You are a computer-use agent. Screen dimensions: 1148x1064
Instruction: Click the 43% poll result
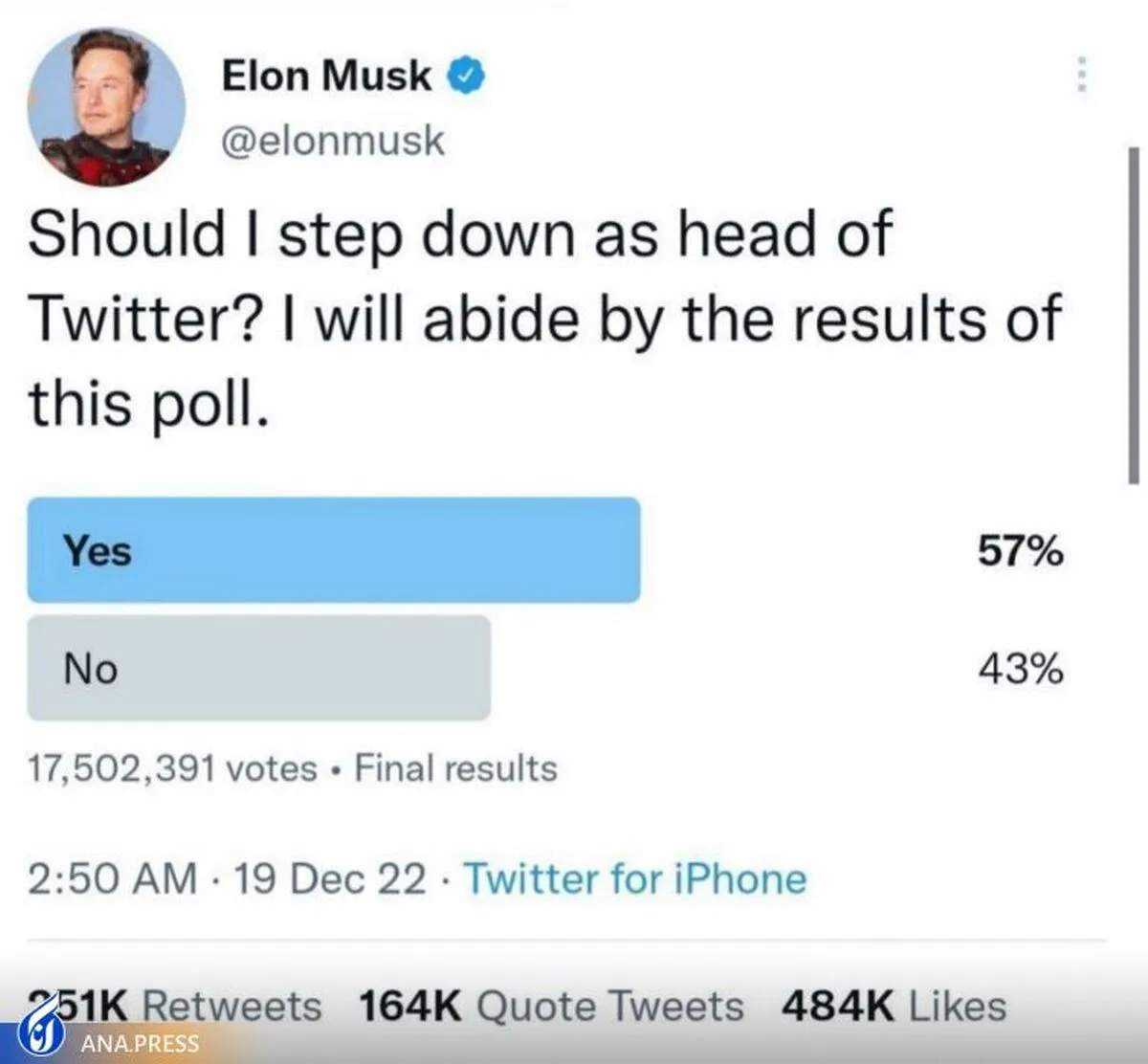tap(1020, 669)
